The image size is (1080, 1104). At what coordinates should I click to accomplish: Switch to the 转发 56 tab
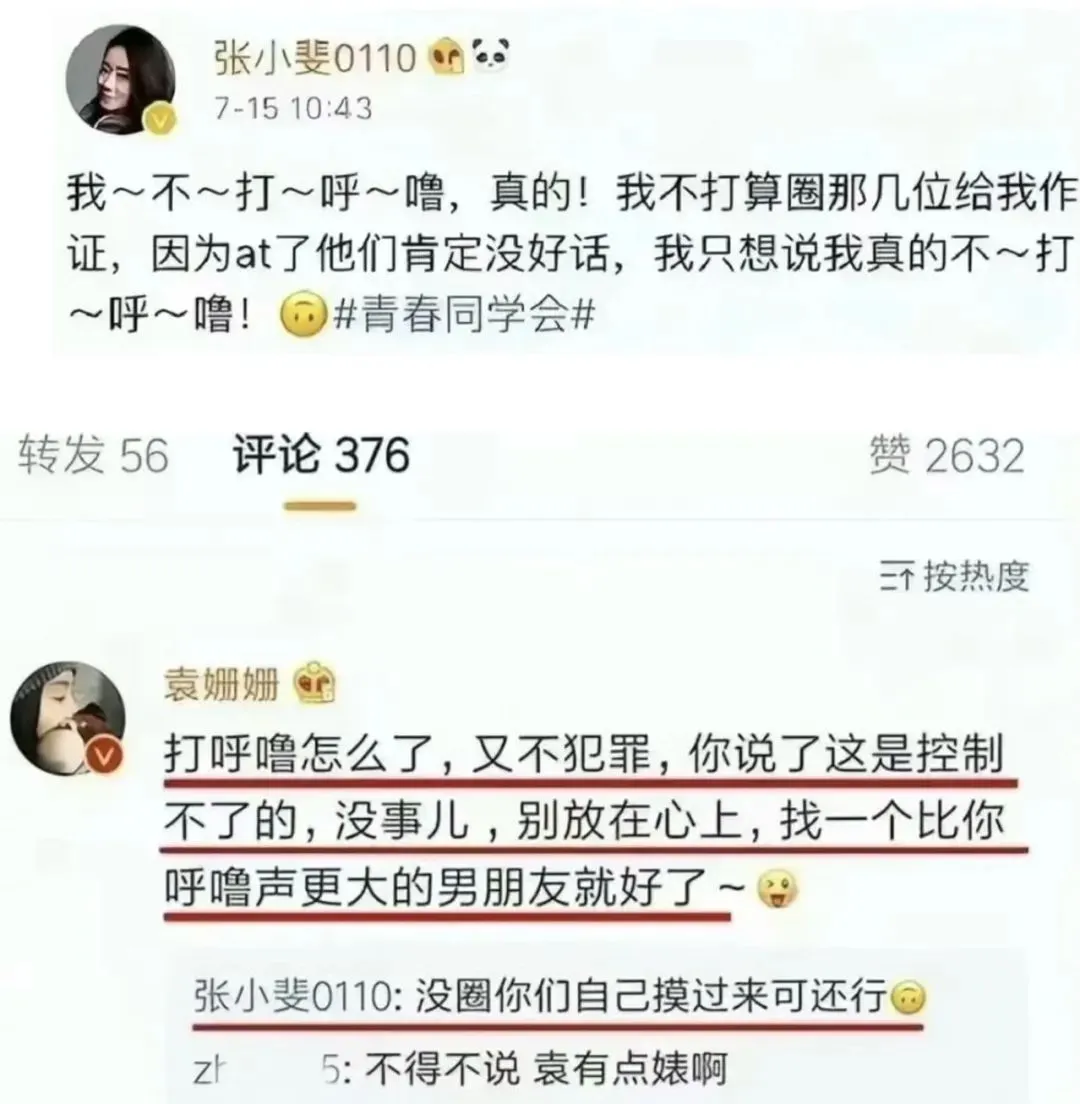click(94, 455)
